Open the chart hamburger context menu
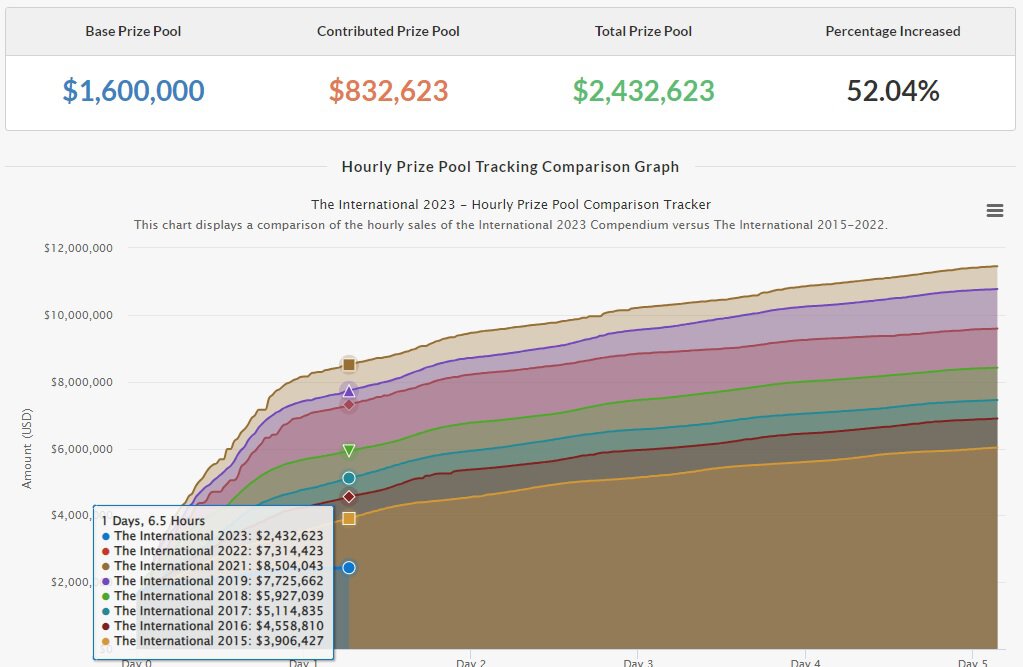This screenshot has width=1023, height=667. click(x=994, y=210)
